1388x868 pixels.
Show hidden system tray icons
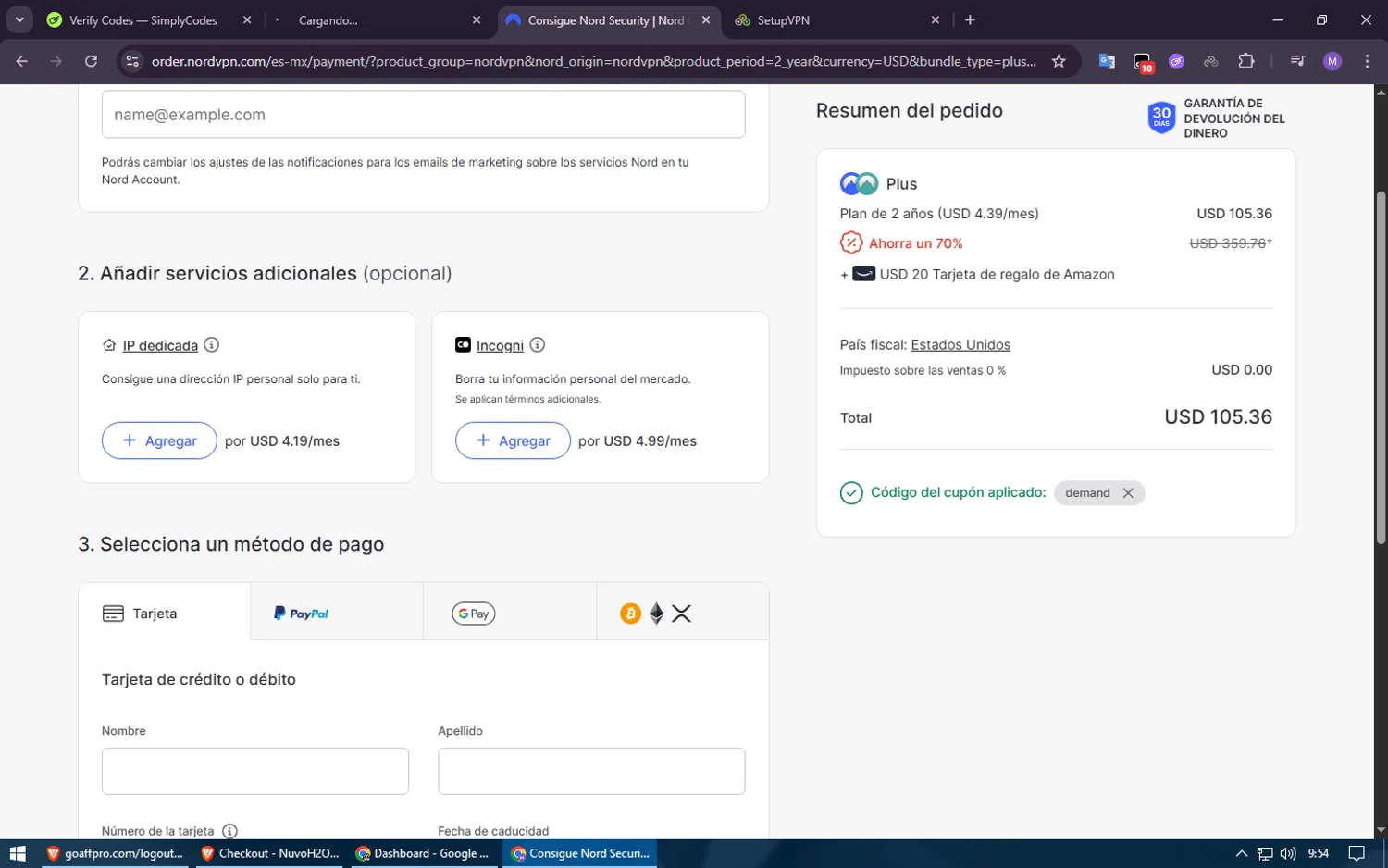pos(1242,853)
